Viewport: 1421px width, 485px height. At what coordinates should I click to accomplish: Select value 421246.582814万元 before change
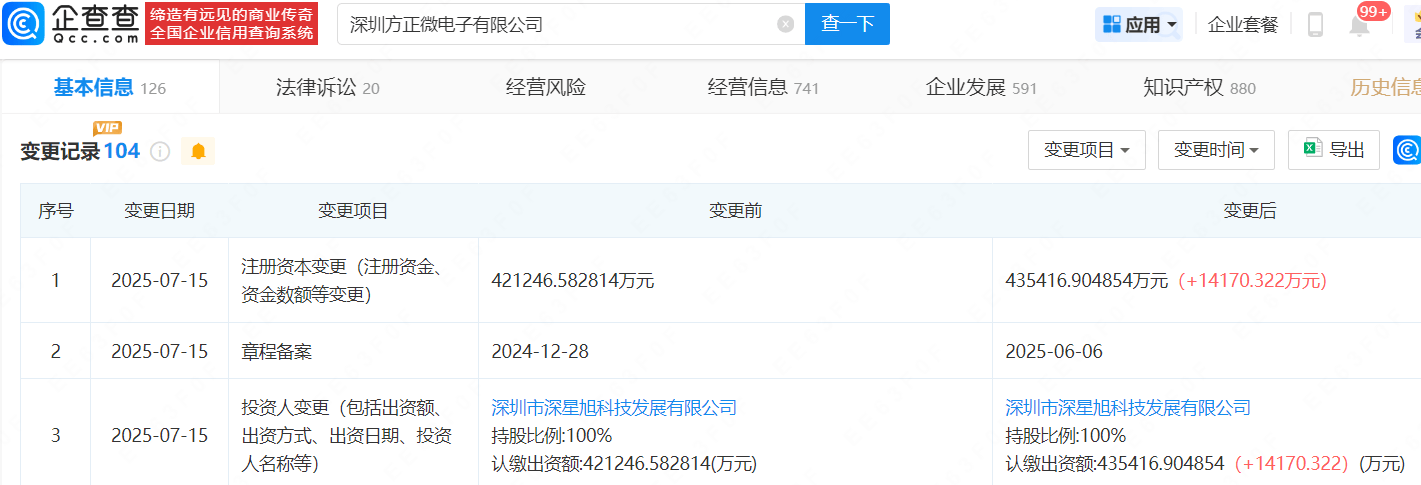(573, 281)
